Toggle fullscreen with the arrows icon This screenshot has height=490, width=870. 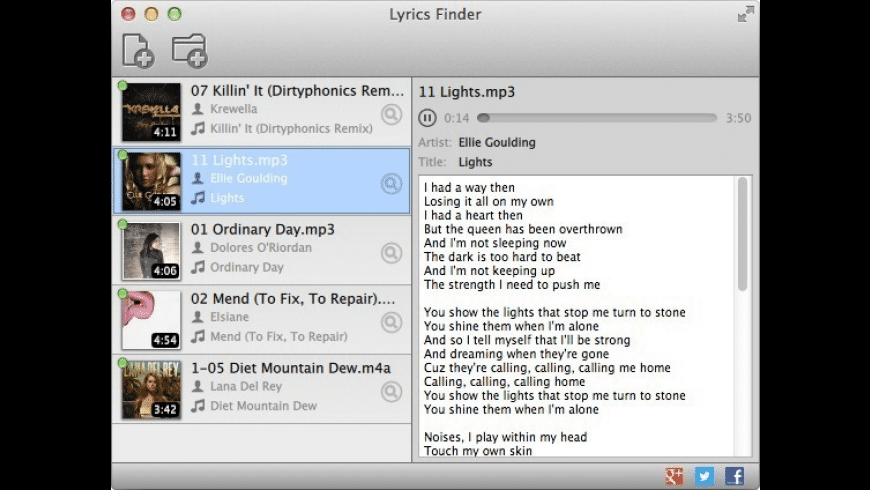pyautogui.click(x=746, y=14)
